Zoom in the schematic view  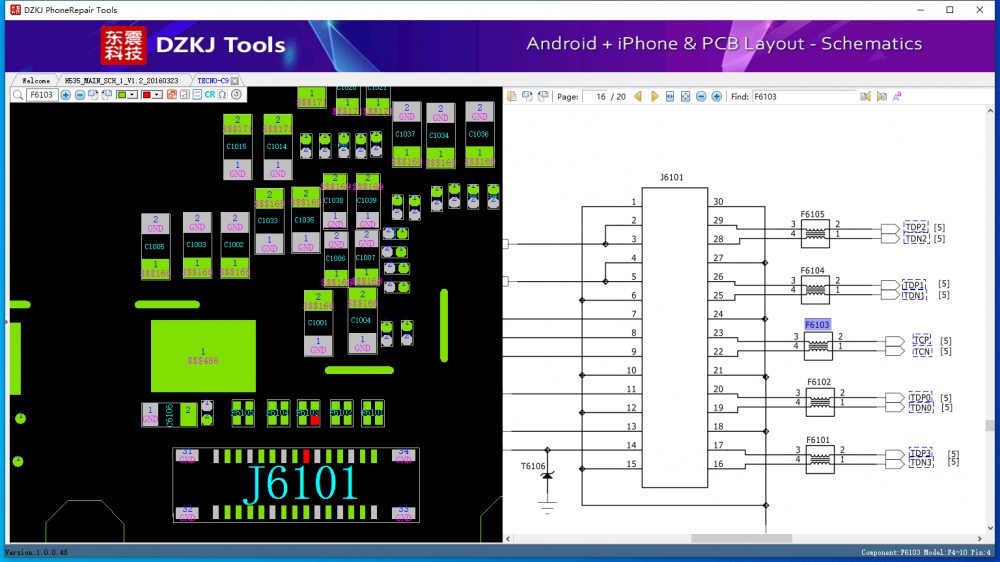click(x=717, y=96)
